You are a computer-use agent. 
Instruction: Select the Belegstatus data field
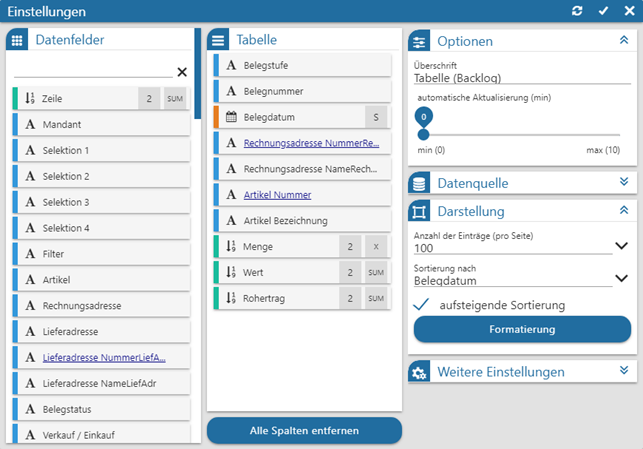click(x=100, y=410)
